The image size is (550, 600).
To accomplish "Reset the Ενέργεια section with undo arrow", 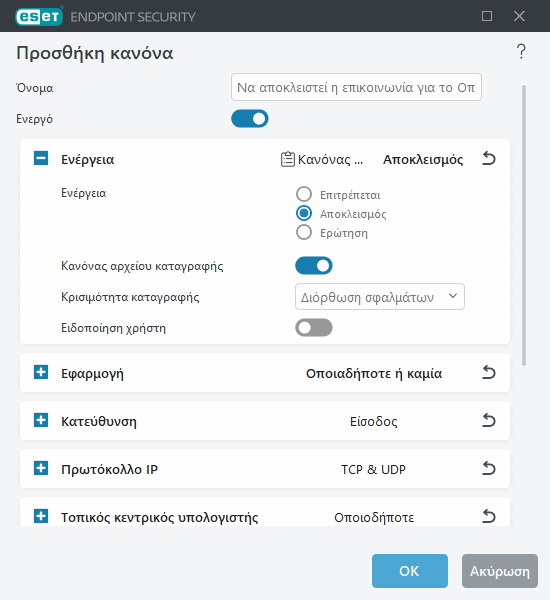I will tap(489, 158).
